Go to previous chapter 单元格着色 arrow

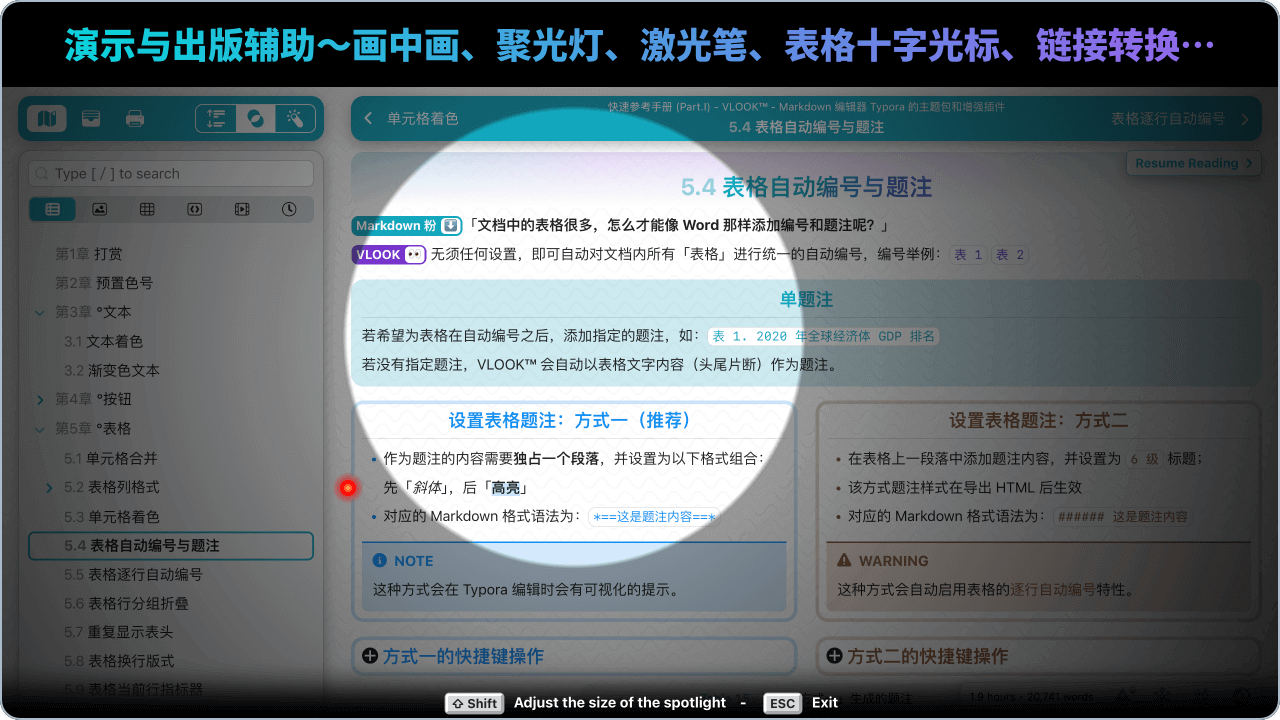pos(368,118)
